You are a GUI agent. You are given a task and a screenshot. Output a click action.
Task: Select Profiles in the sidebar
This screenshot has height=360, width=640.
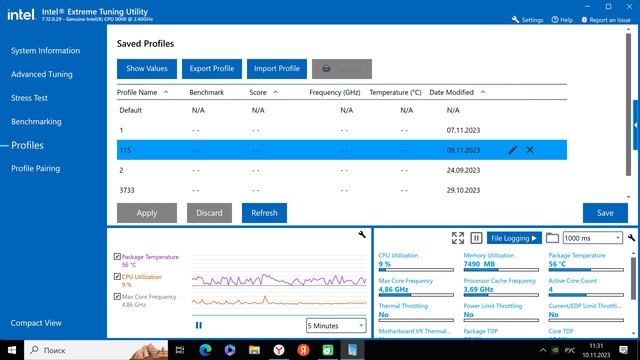pyautogui.click(x=27, y=145)
